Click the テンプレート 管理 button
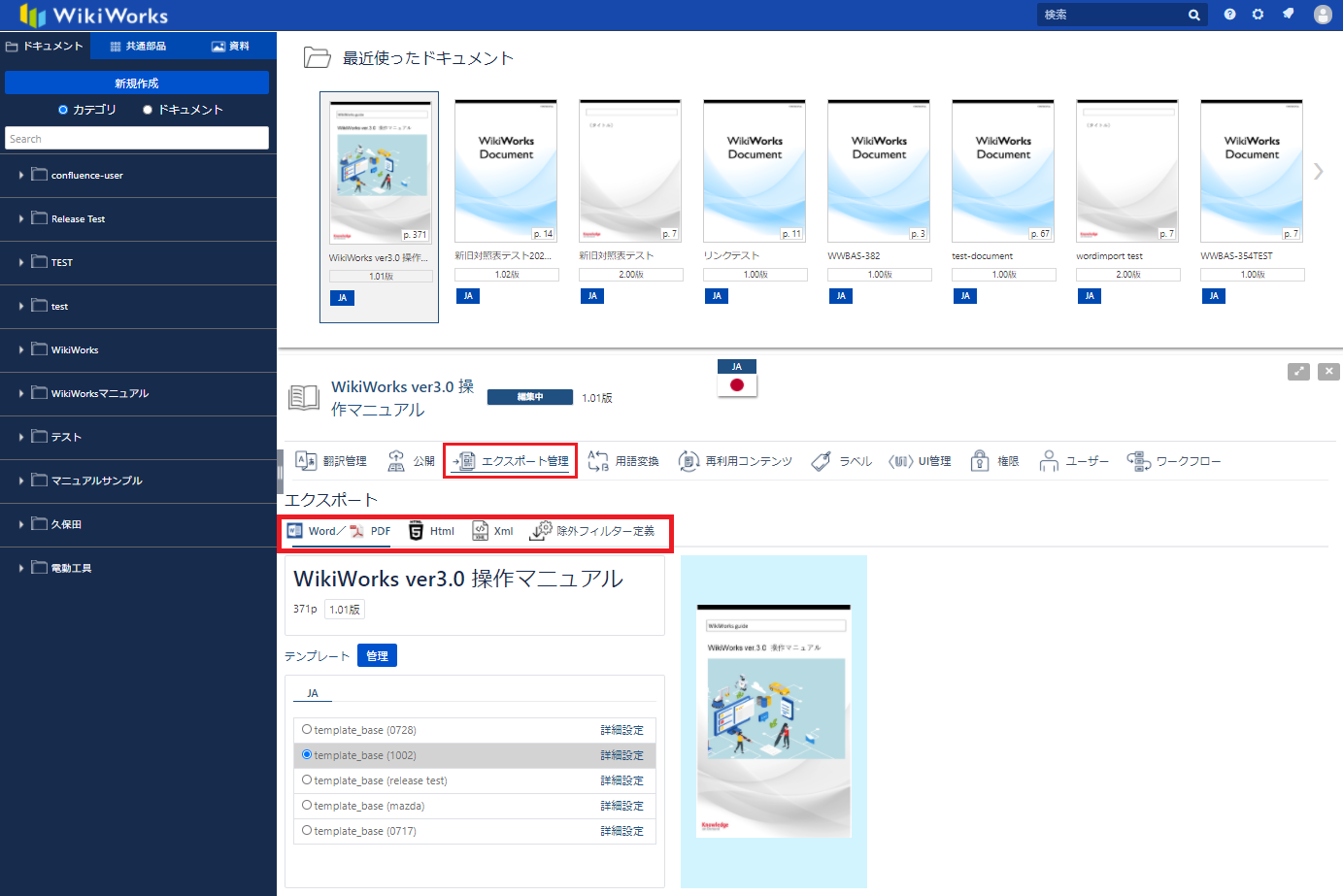This screenshot has height=896, width=1343. tap(377, 656)
